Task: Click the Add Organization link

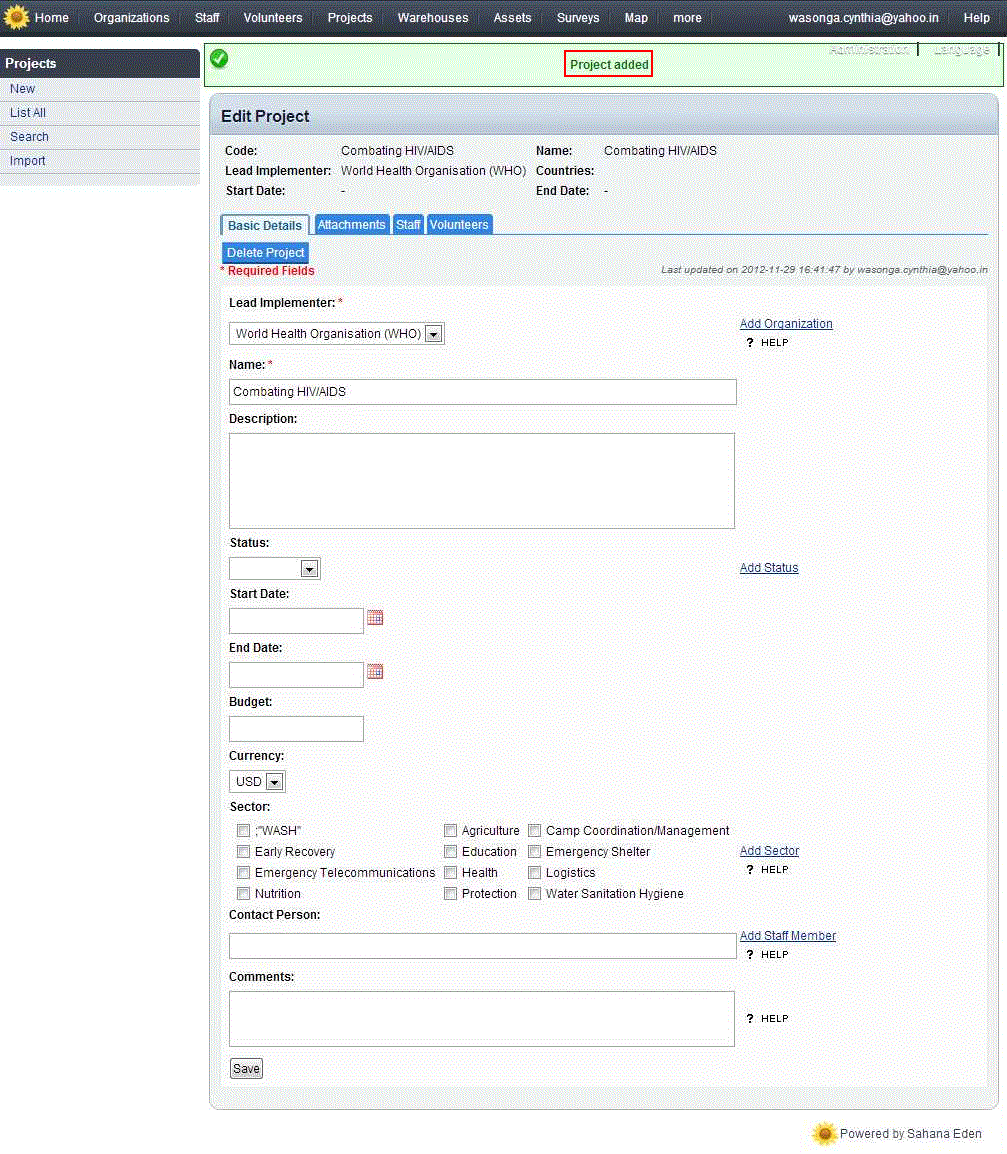Action: point(786,324)
